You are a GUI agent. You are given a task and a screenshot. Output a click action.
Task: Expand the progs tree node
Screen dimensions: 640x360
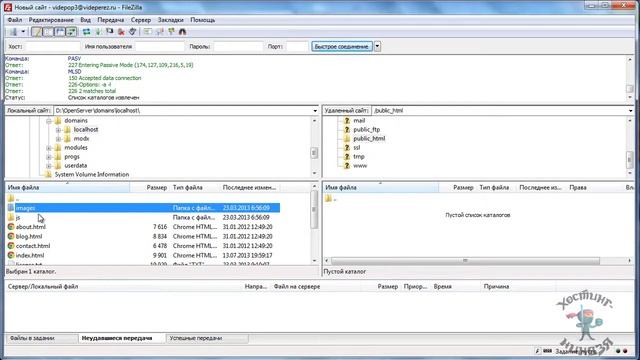click(49, 157)
